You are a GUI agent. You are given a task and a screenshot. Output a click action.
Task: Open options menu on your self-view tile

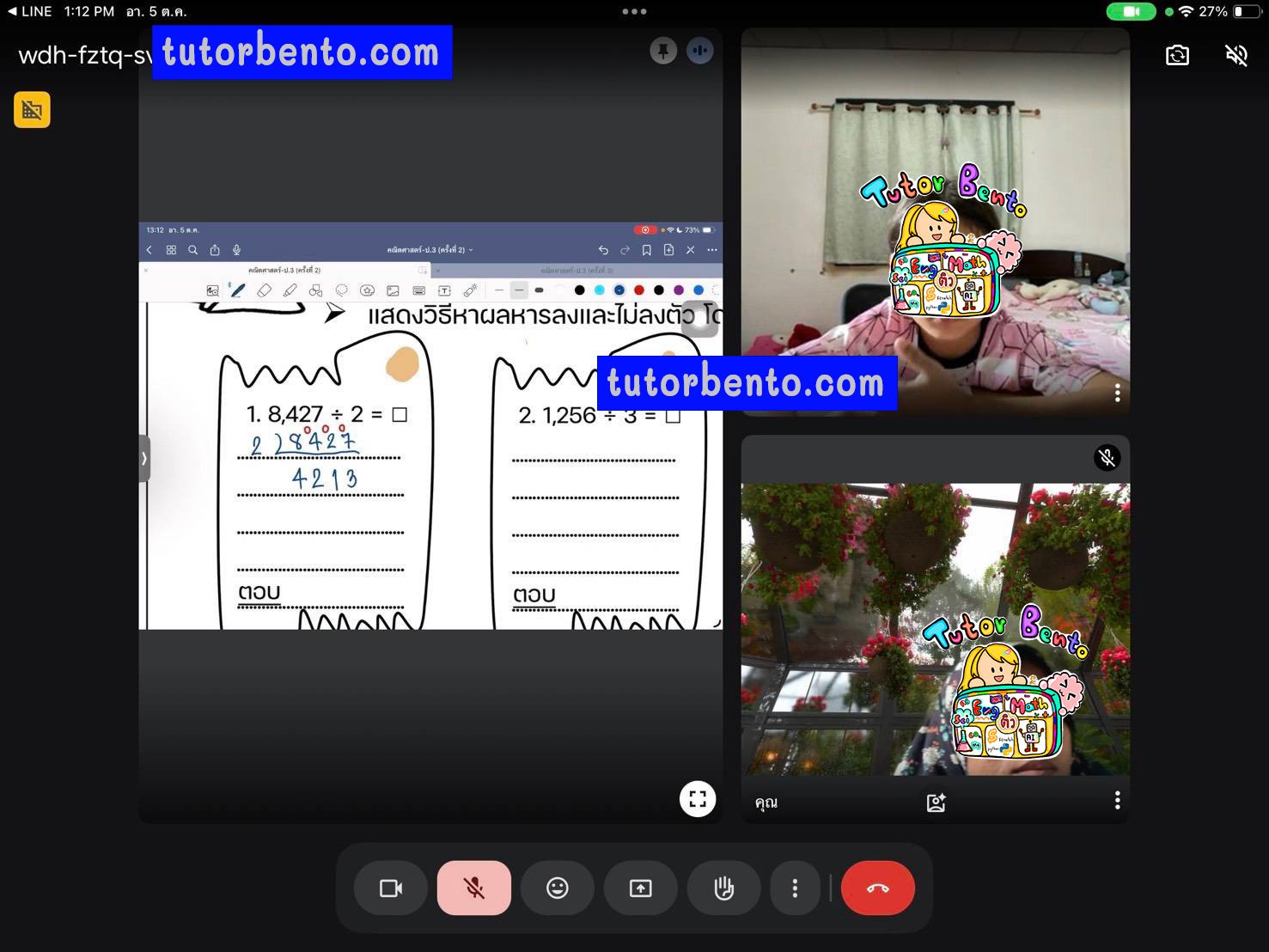(x=1117, y=801)
